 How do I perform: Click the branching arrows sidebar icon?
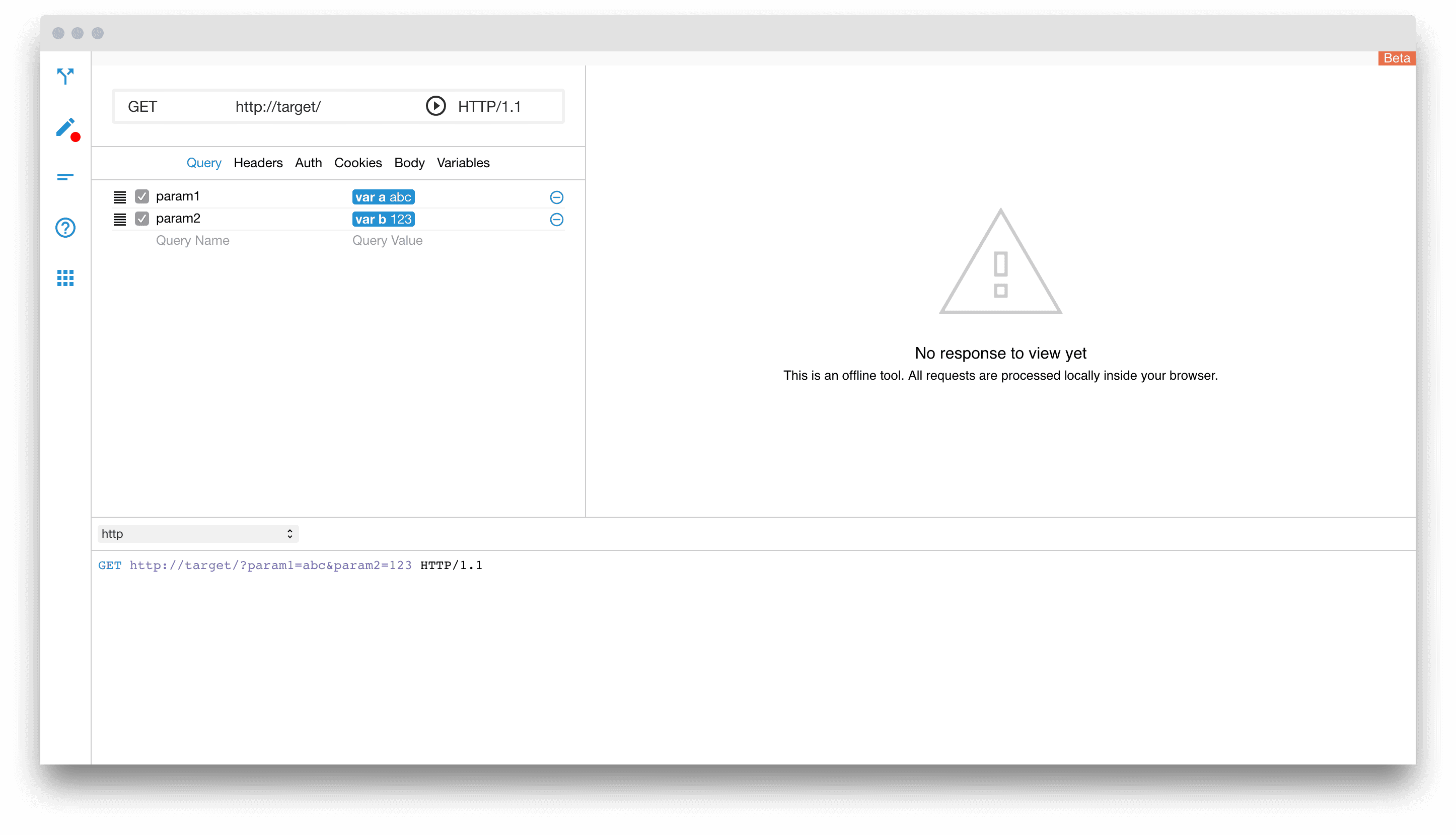tap(65, 76)
